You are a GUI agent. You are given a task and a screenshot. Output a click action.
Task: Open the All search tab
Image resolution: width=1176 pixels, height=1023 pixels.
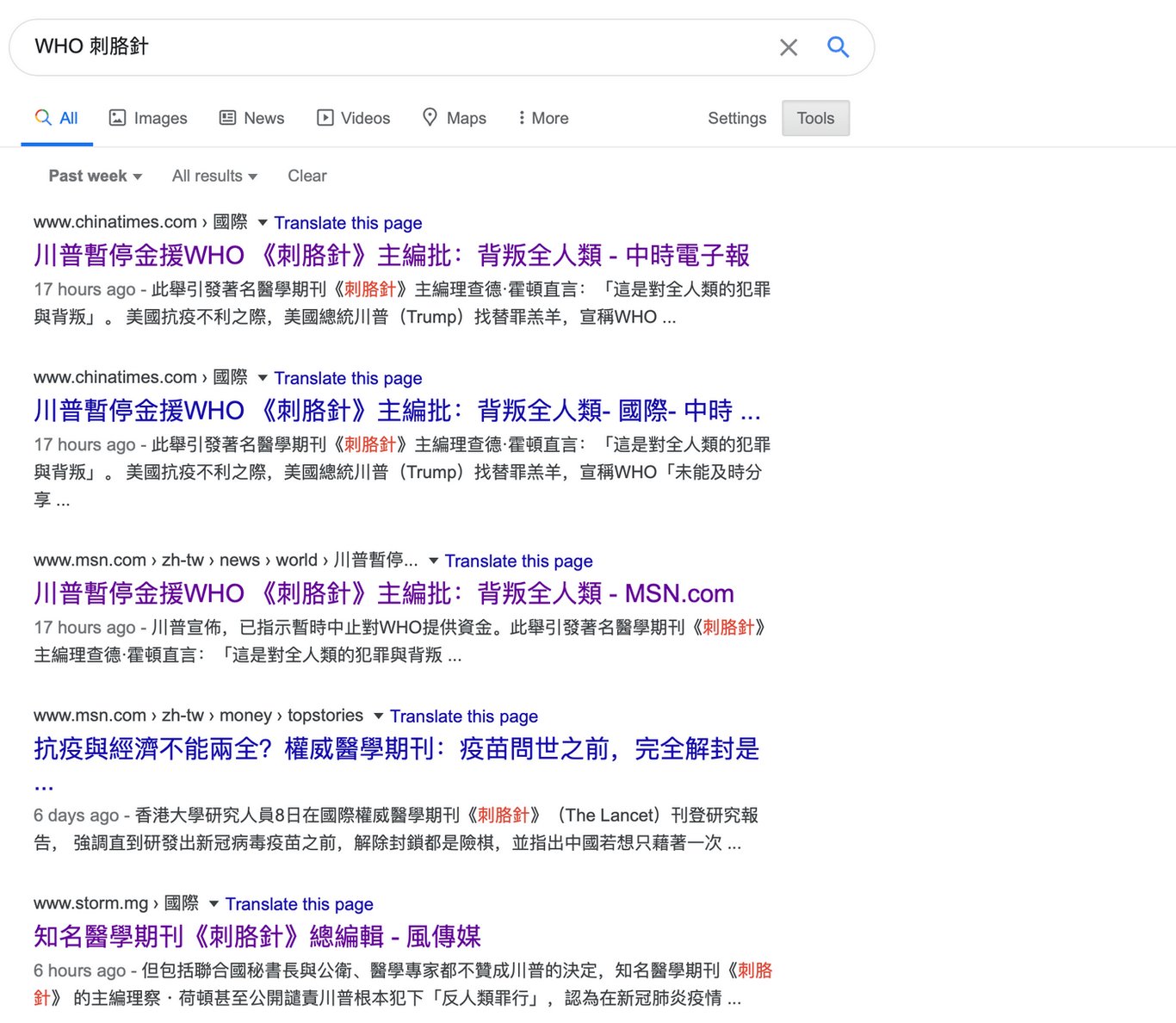click(57, 118)
